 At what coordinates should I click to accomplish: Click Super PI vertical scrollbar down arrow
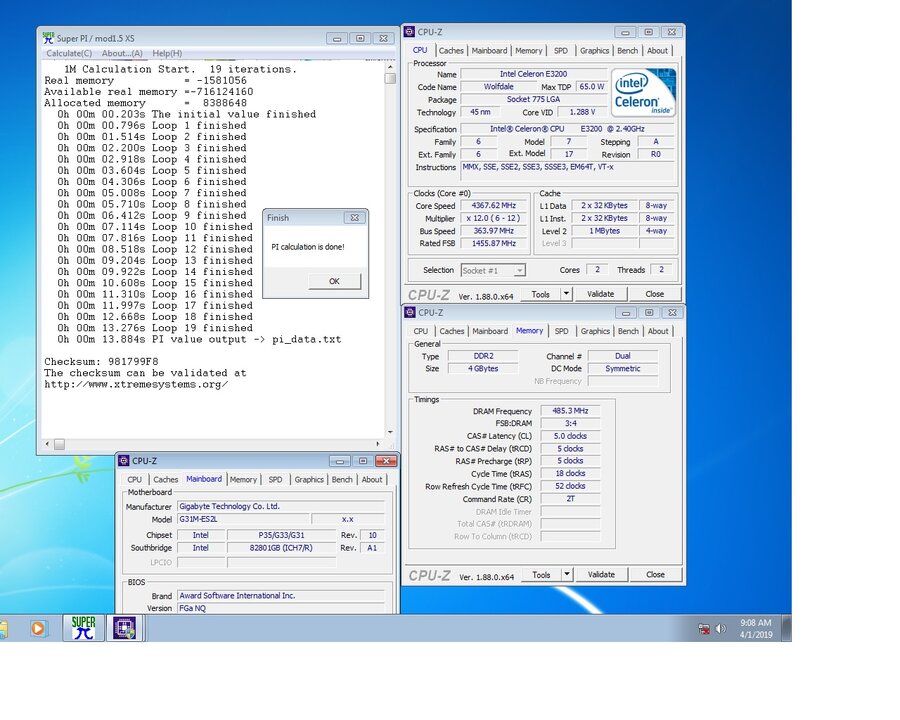click(x=390, y=432)
